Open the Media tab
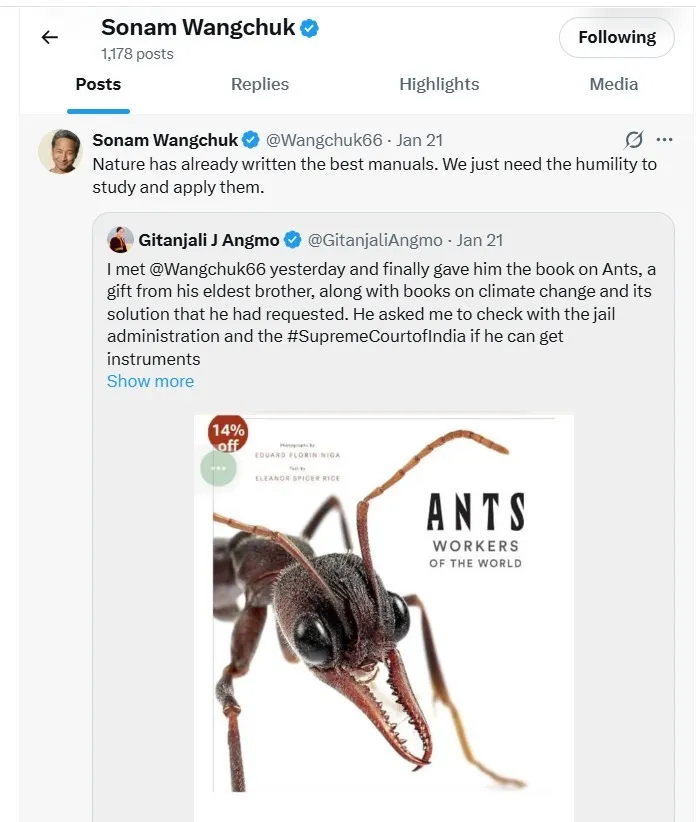This screenshot has width=696, height=822. (x=613, y=84)
